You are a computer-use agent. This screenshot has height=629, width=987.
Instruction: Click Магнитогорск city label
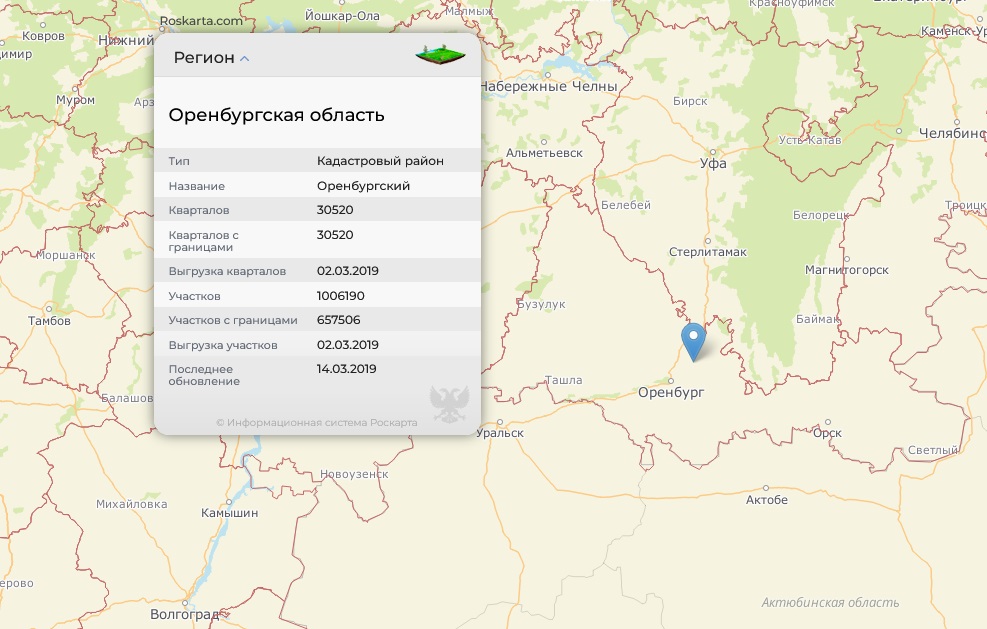(847, 270)
